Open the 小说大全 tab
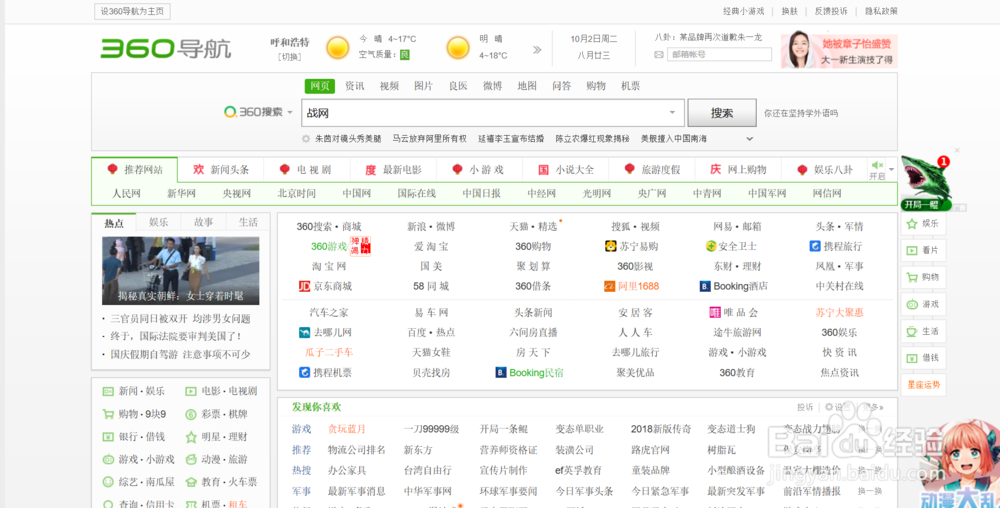This screenshot has height=508, width=1000. pos(565,170)
